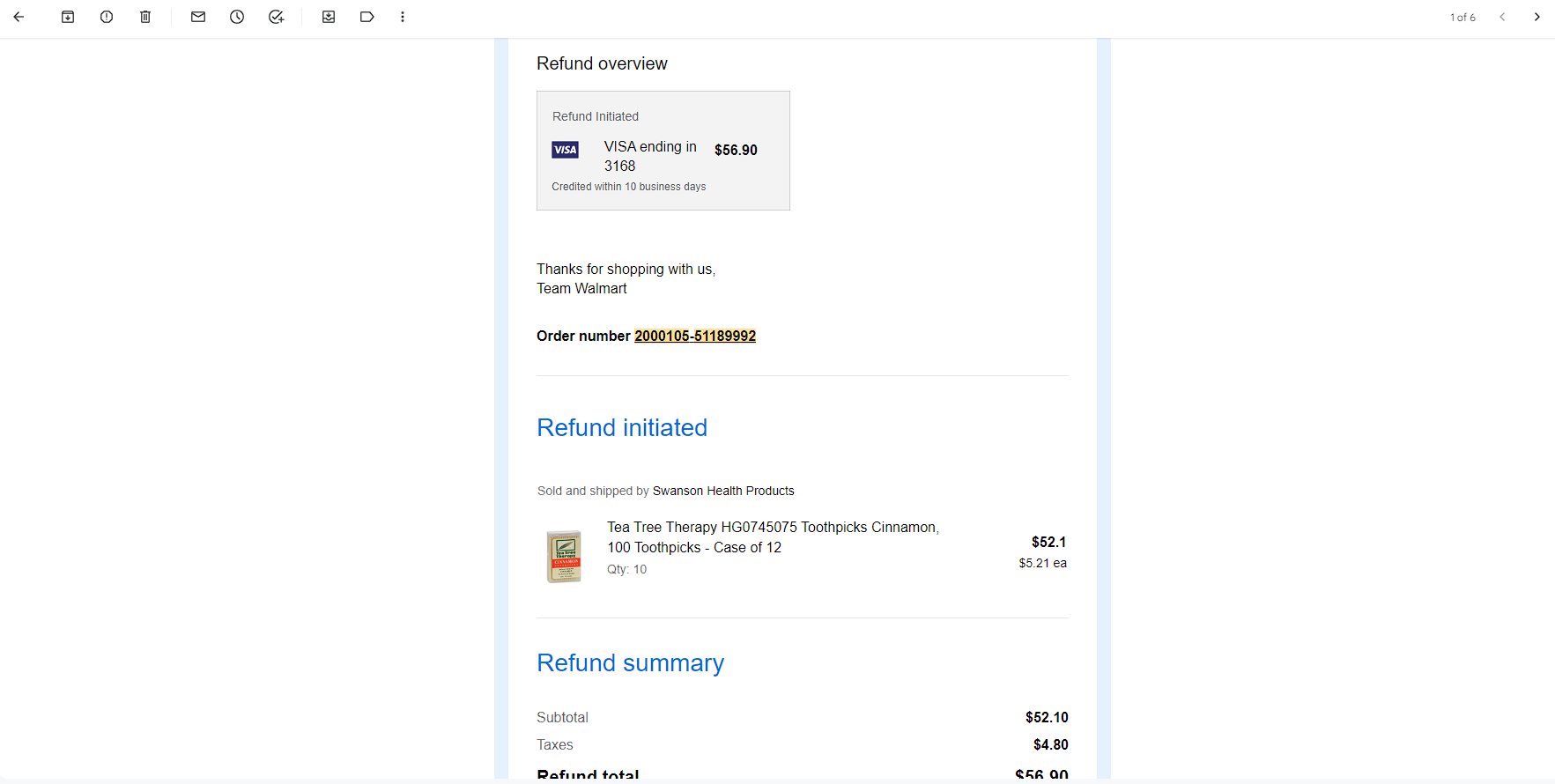
Task: Report this email as spam
Action: click(x=107, y=17)
